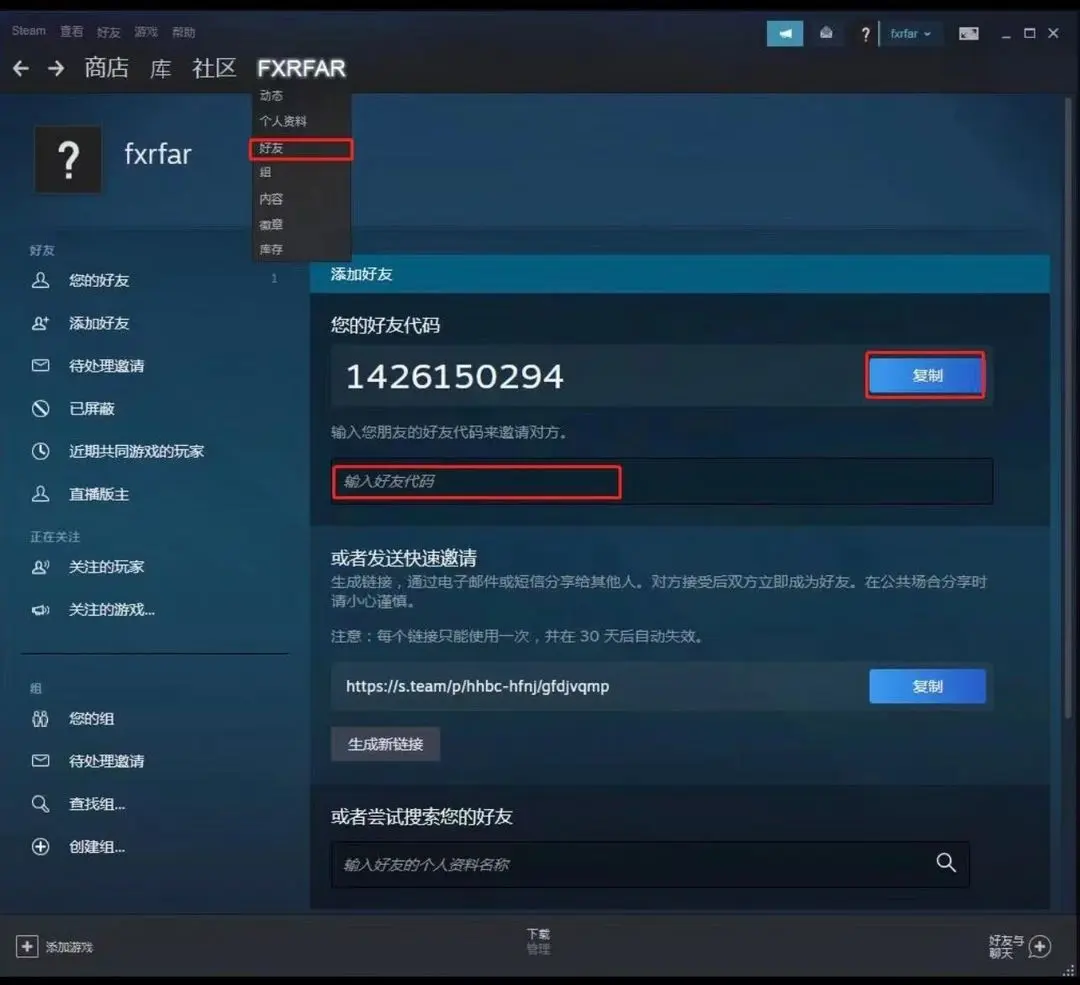
Task: Click the 创建组 plus icon
Action: coord(41,847)
